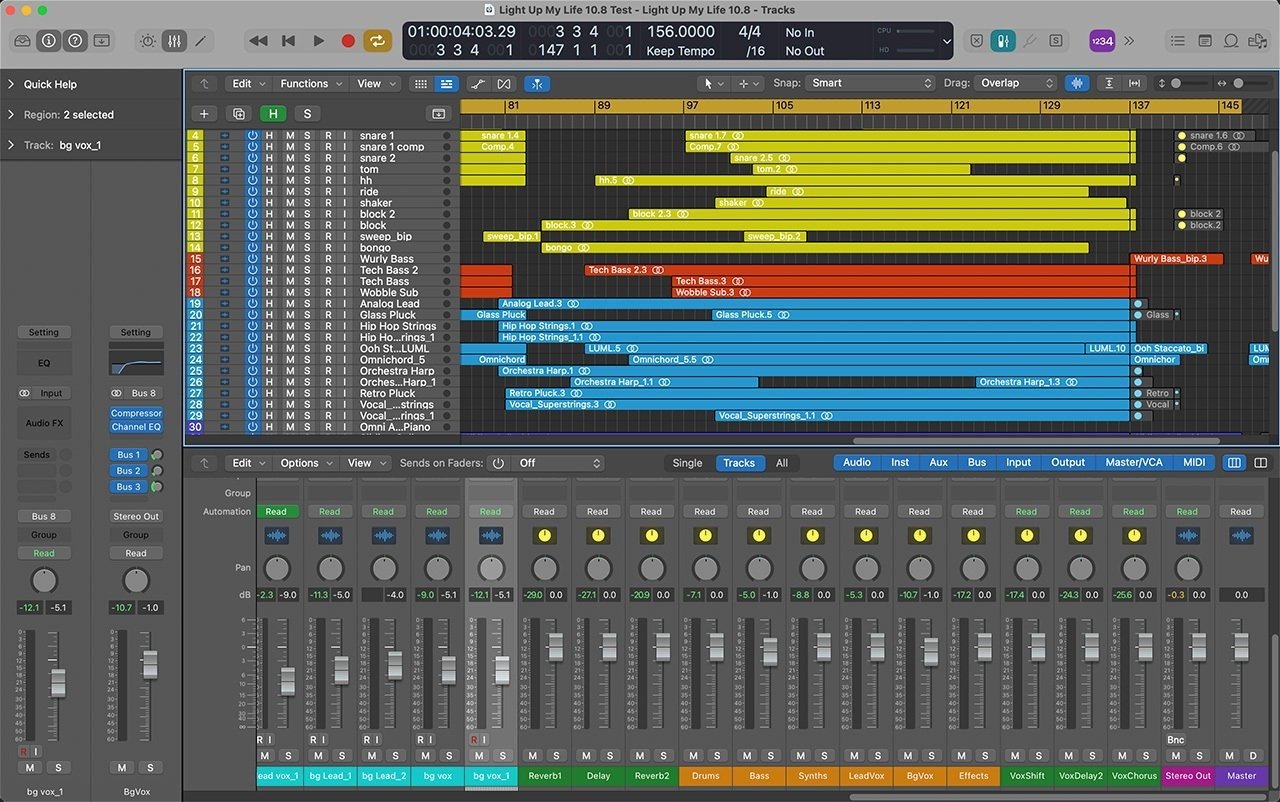Toggle the Master/VCA channel filter
This screenshot has width=1280, height=802.
point(1134,463)
